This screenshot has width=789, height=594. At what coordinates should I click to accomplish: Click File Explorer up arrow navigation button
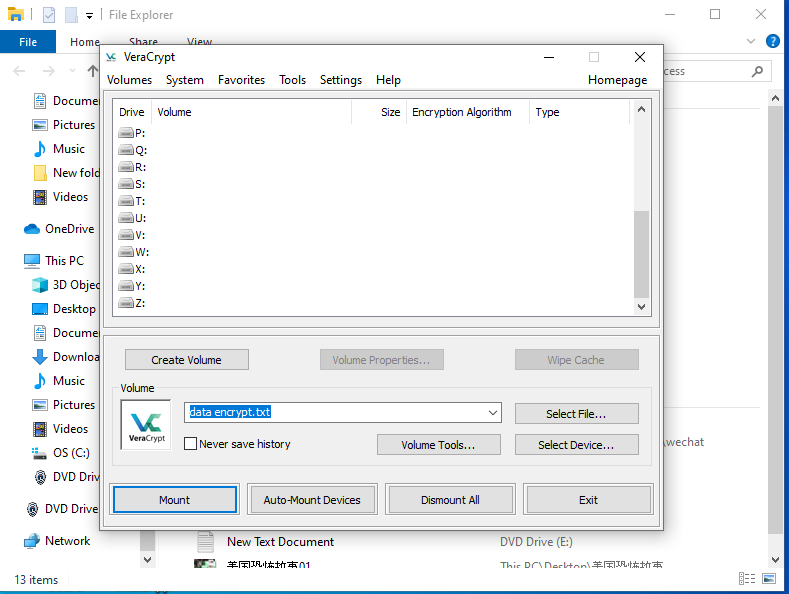(93, 71)
